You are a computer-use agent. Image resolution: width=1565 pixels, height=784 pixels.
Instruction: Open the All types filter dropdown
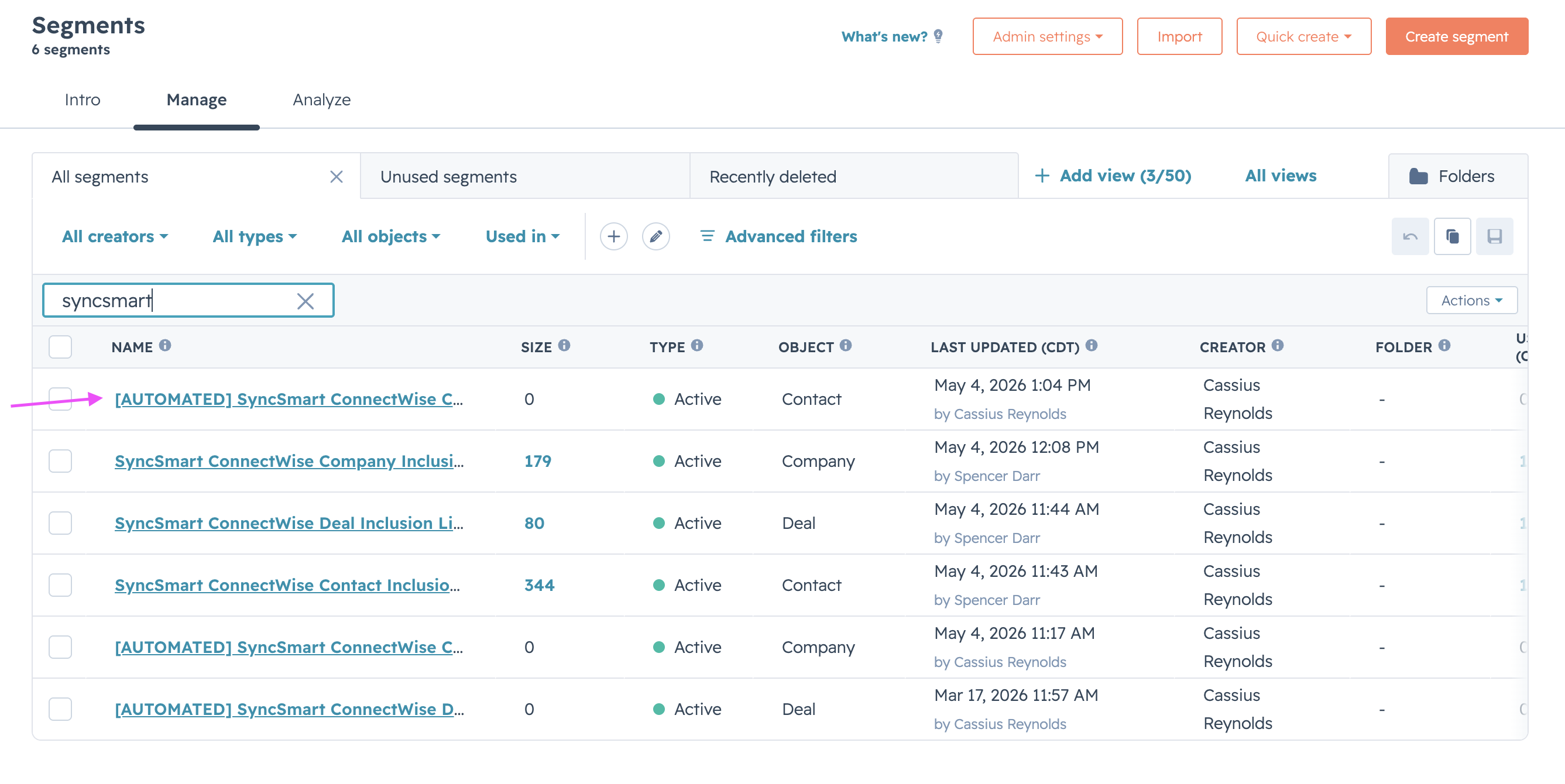point(255,236)
